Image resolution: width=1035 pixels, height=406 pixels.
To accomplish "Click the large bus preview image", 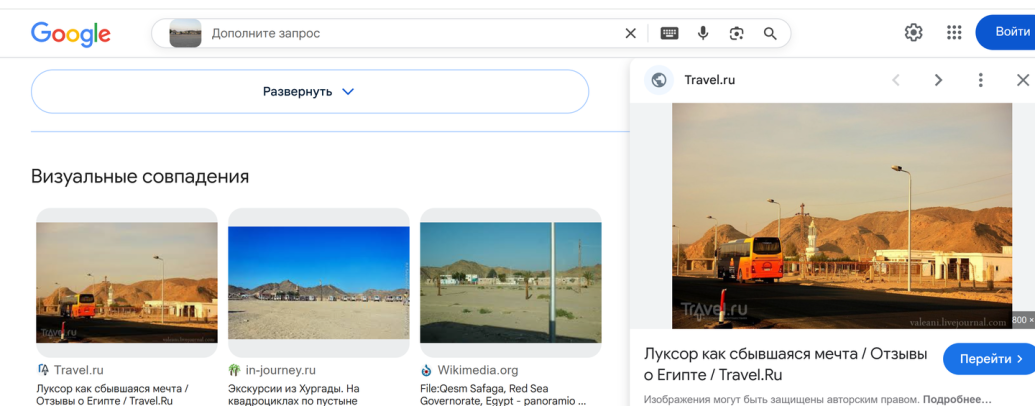I will [x=842, y=216].
